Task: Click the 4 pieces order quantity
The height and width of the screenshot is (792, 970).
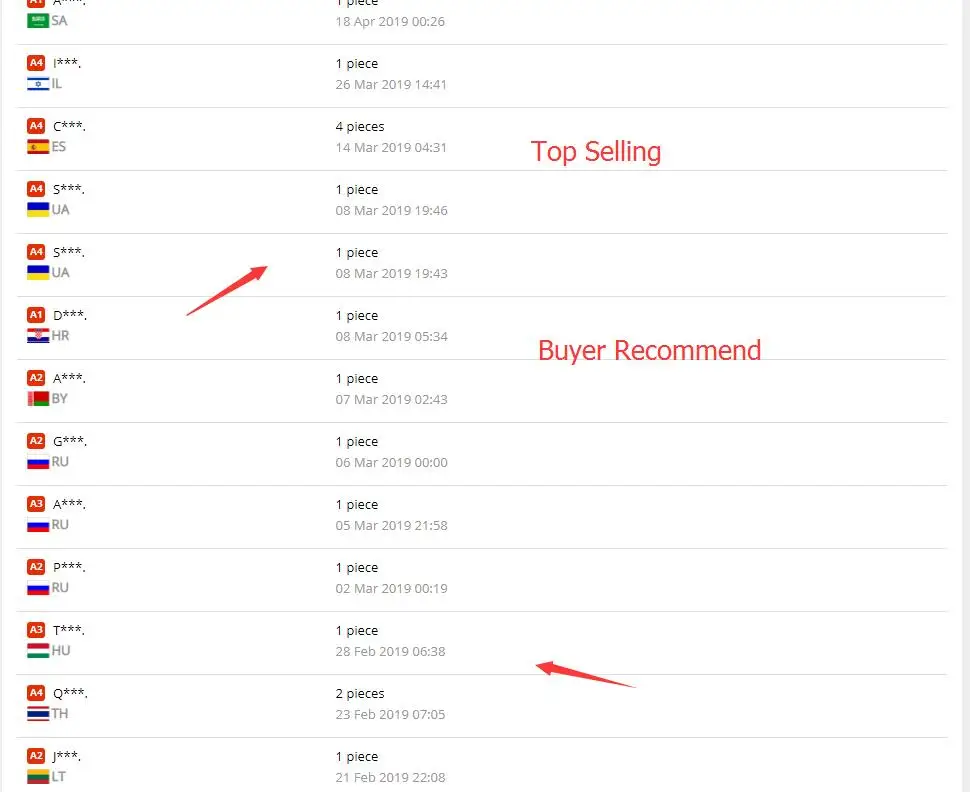Action: (x=360, y=127)
